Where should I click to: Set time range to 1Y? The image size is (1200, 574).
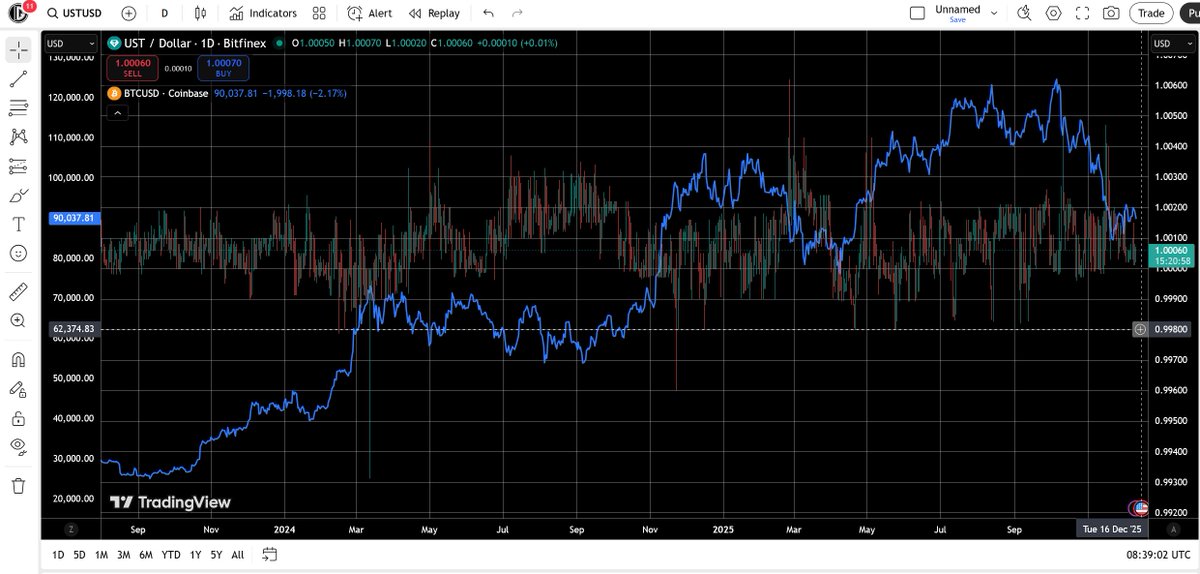coord(195,554)
